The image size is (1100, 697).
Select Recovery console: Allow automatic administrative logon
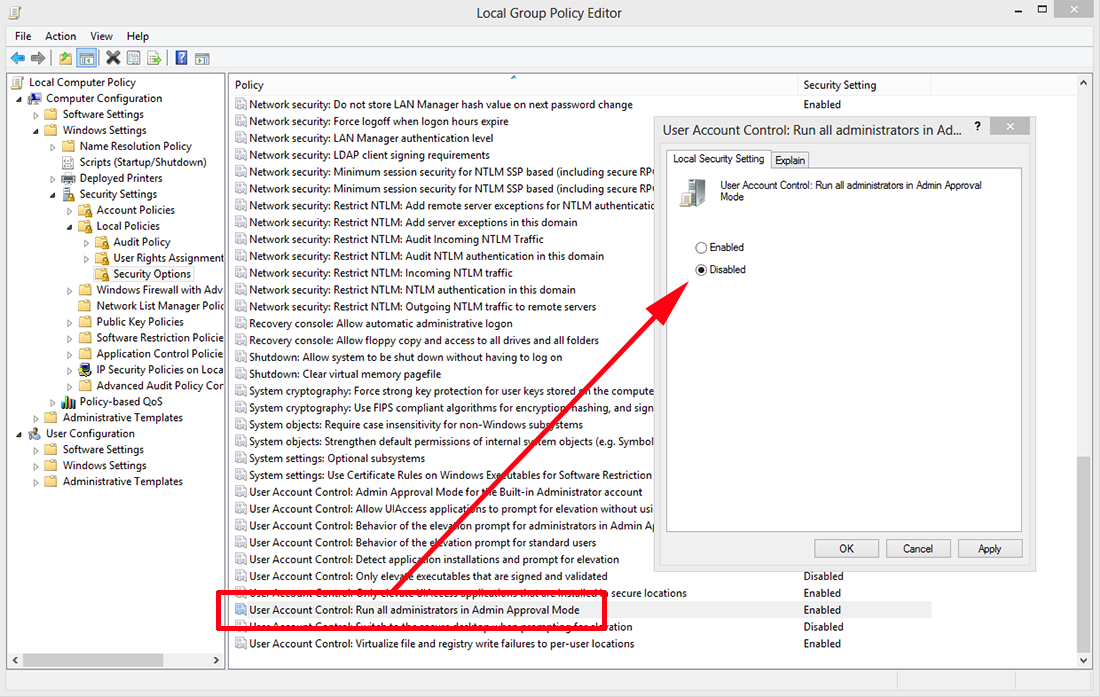click(x=381, y=324)
